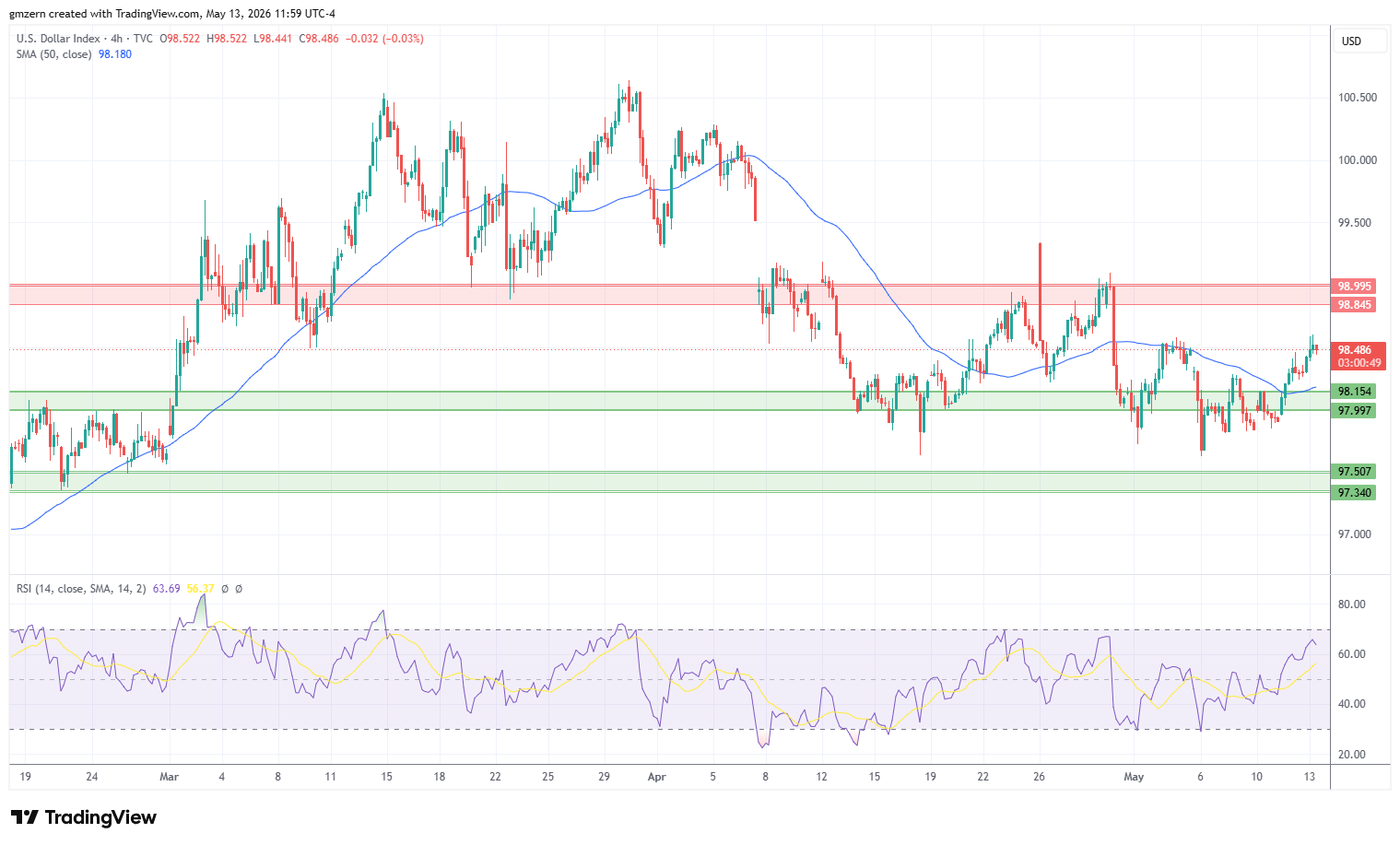Select the 97.340 support price label
This screenshot has height=845, width=1400.
(1355, 493)
